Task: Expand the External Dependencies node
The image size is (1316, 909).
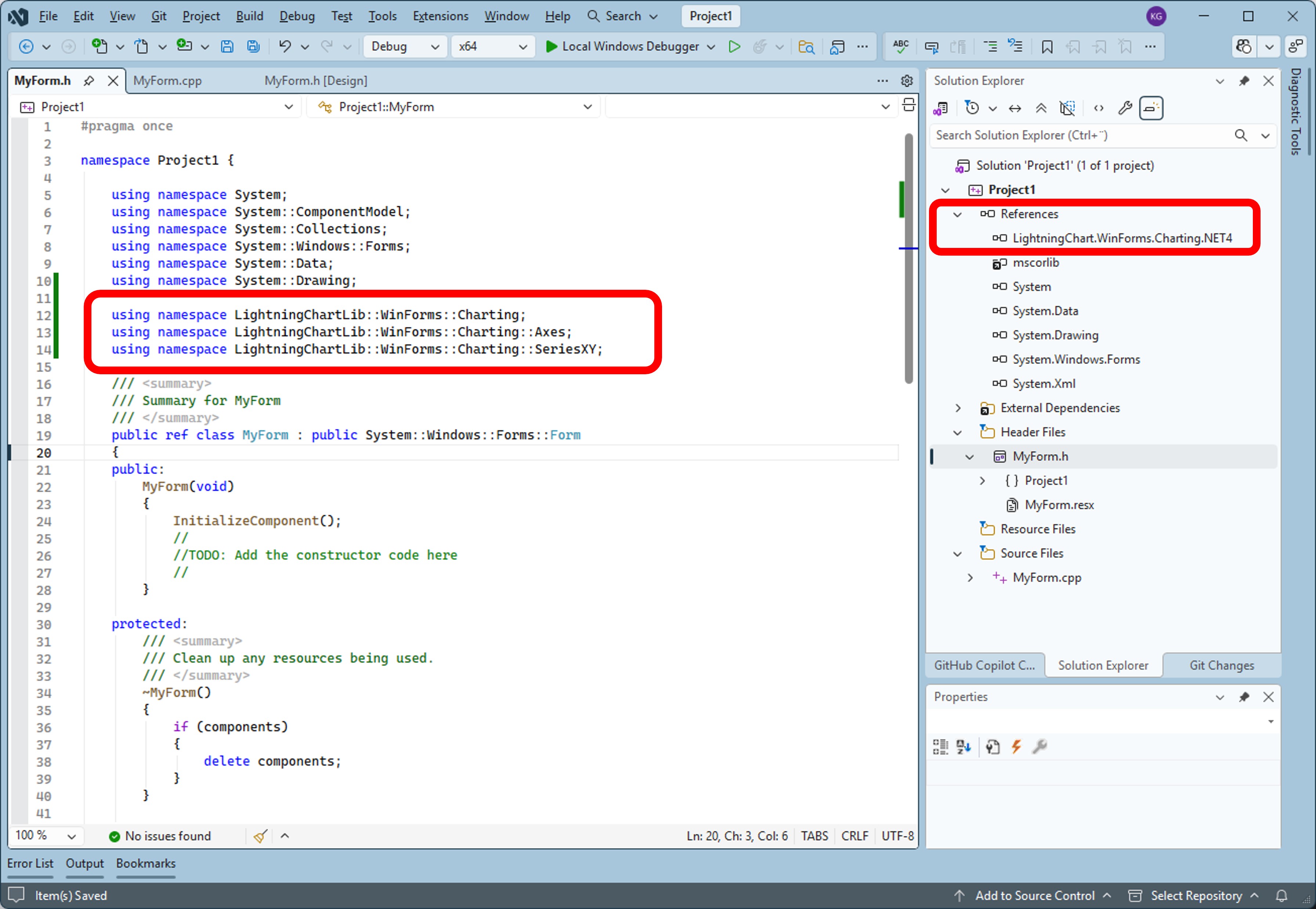Action: coord(958,408)
